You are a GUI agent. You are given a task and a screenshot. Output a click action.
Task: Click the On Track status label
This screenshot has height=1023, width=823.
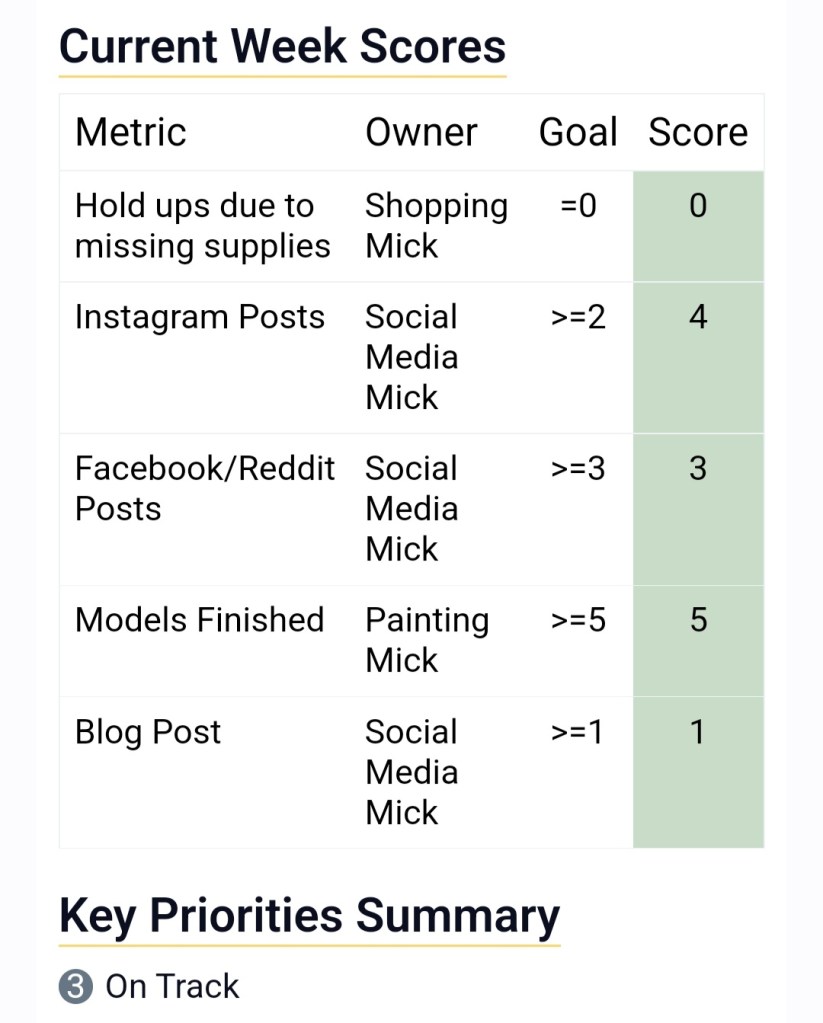click(172, 987)
